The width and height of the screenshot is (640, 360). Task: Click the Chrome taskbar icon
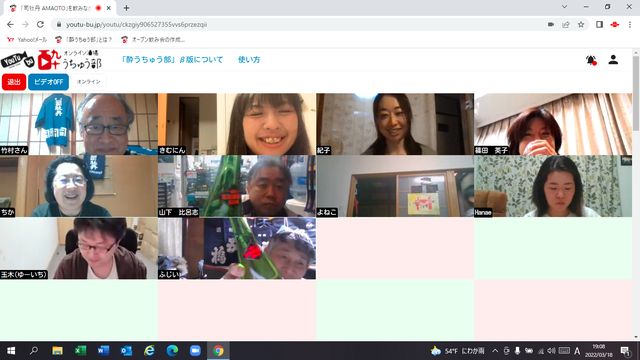(x=218, y=351)
